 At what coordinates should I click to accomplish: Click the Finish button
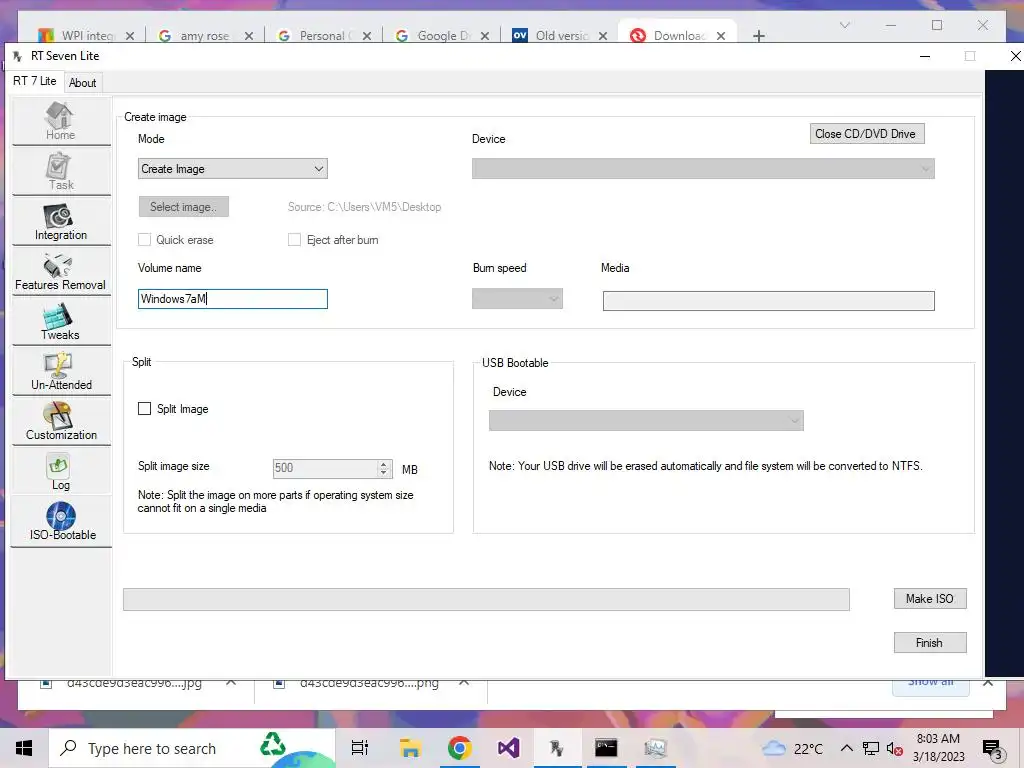point(930,643)
